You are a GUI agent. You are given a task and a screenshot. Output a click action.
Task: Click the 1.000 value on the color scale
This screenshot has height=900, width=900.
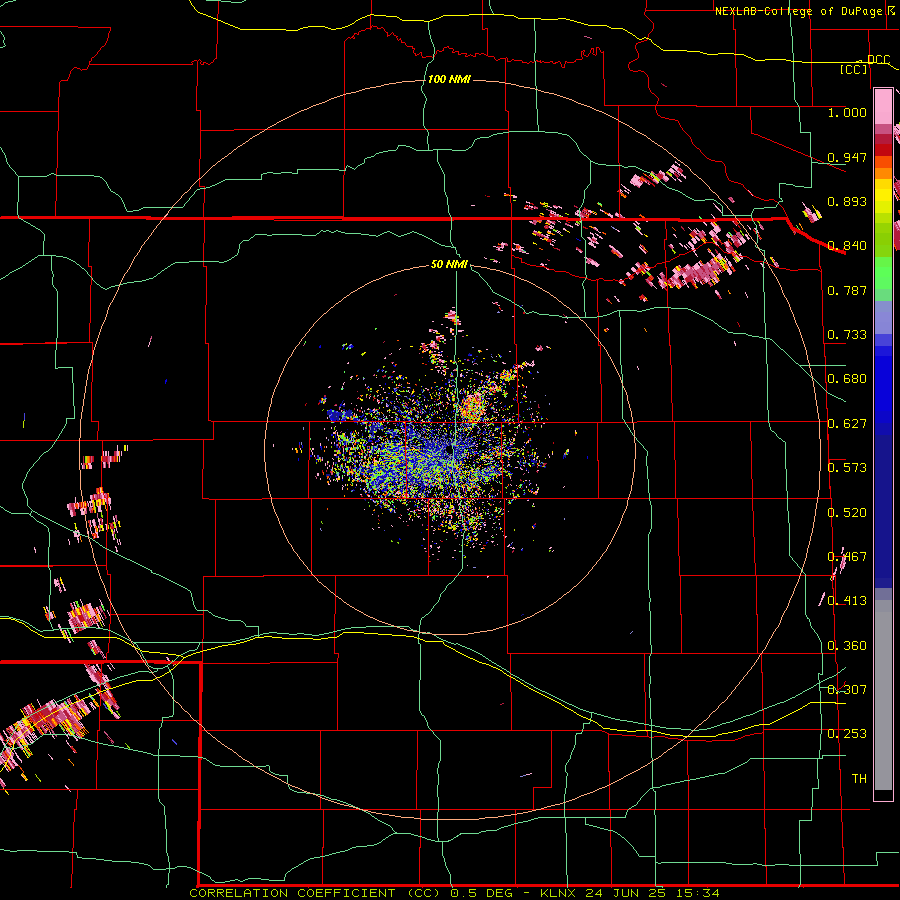(x=847, y=112)
